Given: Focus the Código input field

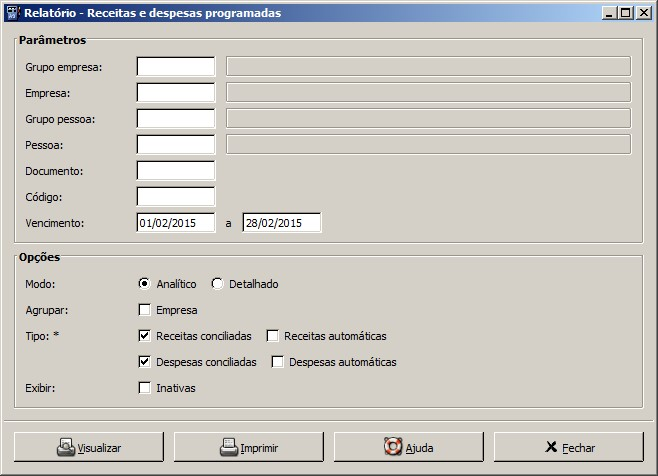Looking at the screenshot, I should coord(176,197).
